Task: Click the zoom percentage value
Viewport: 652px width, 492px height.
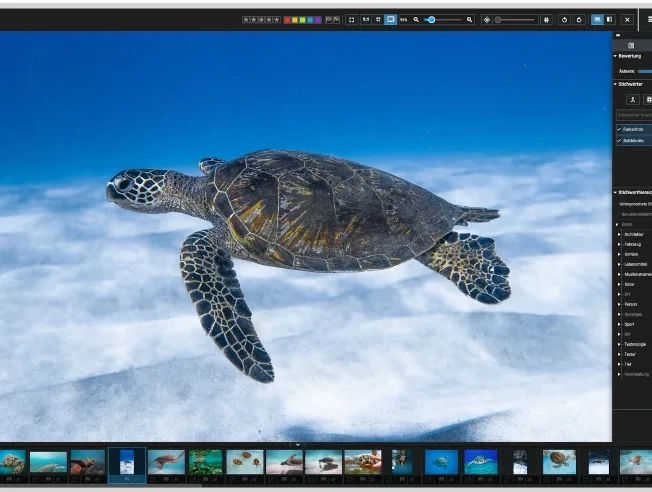Action: 403,20
